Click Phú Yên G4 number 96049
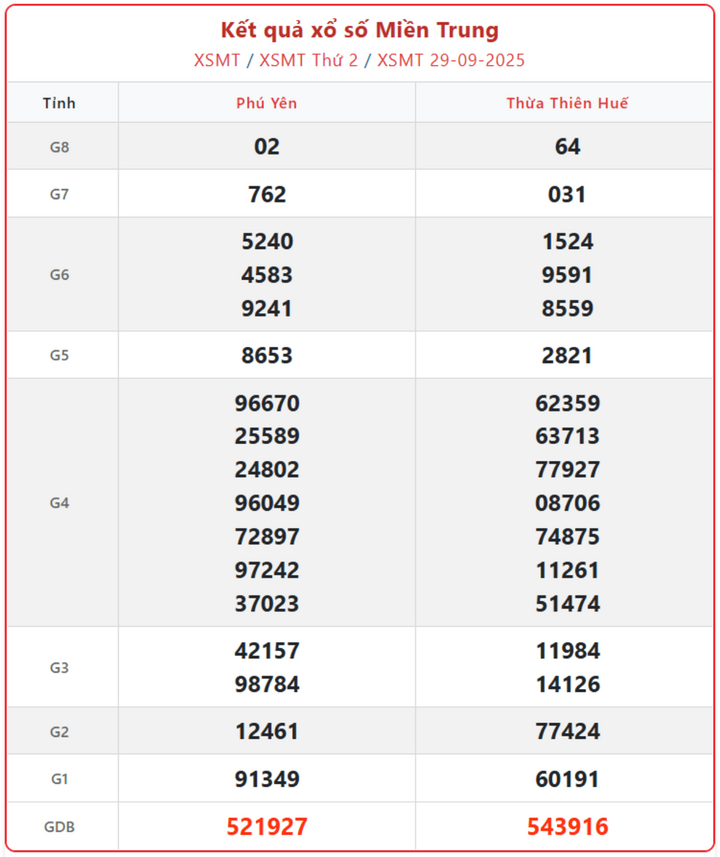Viewport: 720px width, 857px height. tap(267, 503)
